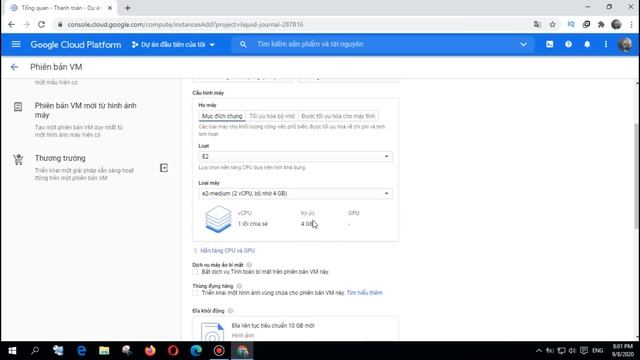This screenshot has height=360, width=640.
Task: Open the Loạt E2 series dropdown
Action: point(295,157)
